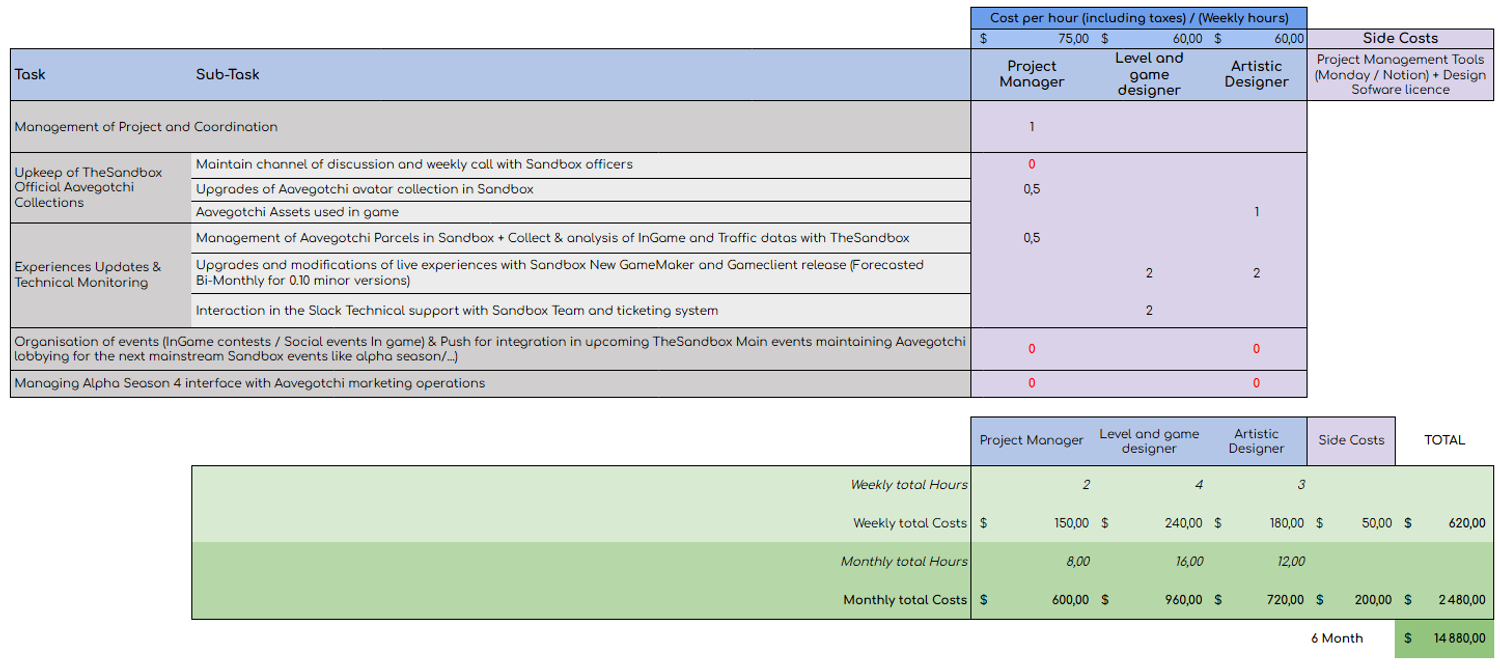Select the 'Weekly total Costs' label

[910, 523]
